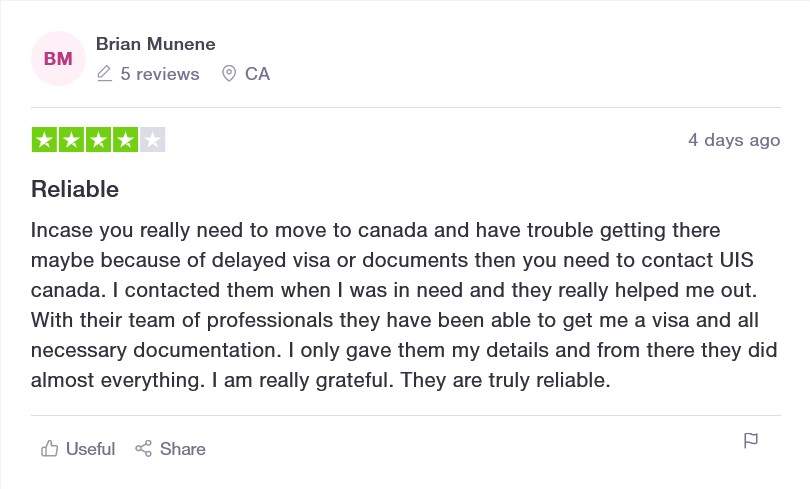Open the Reliable review title

(x=75, y=189)
